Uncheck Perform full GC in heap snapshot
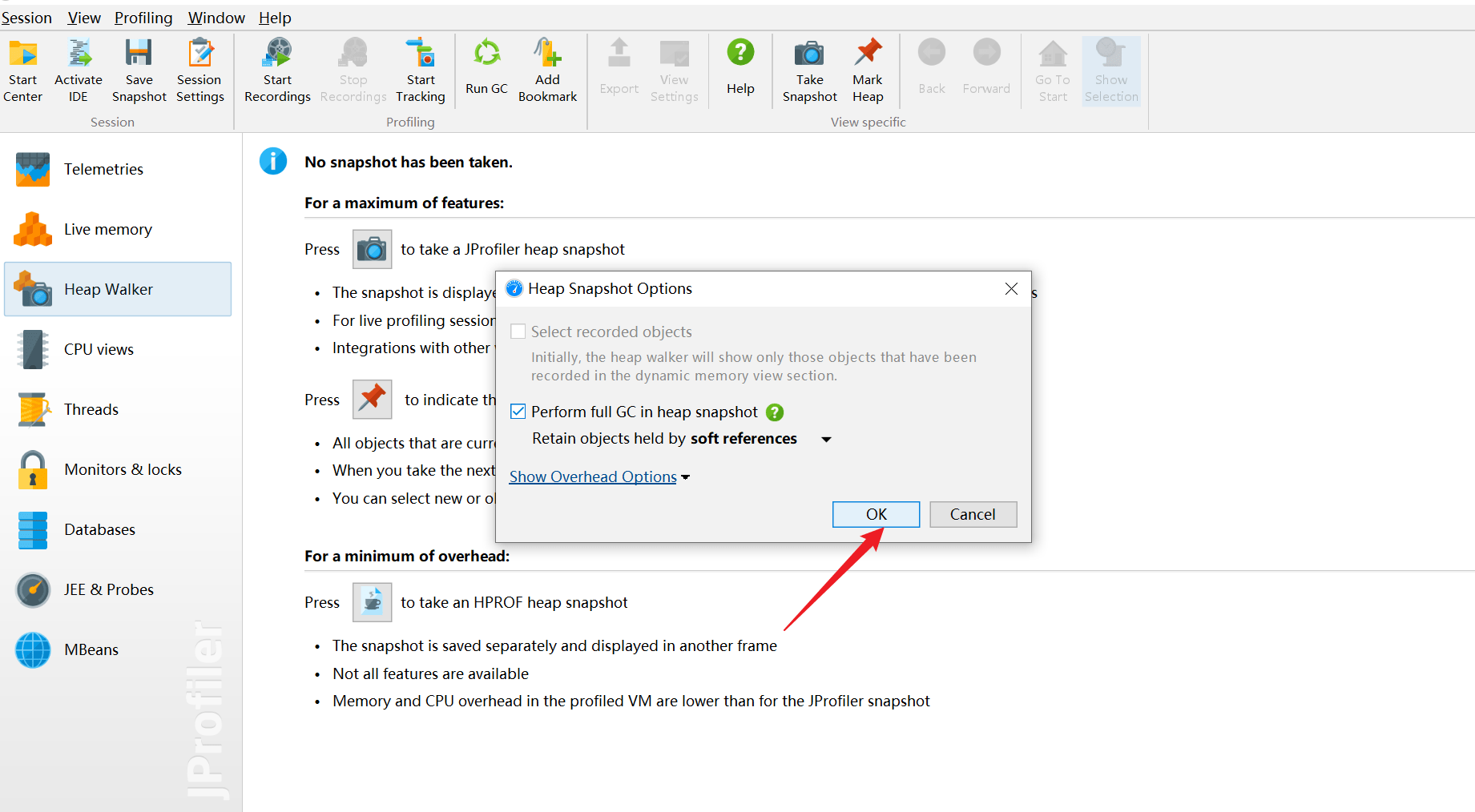Image resolution: width=1475 pixels, height=812 pixels. tap(518, 412)
